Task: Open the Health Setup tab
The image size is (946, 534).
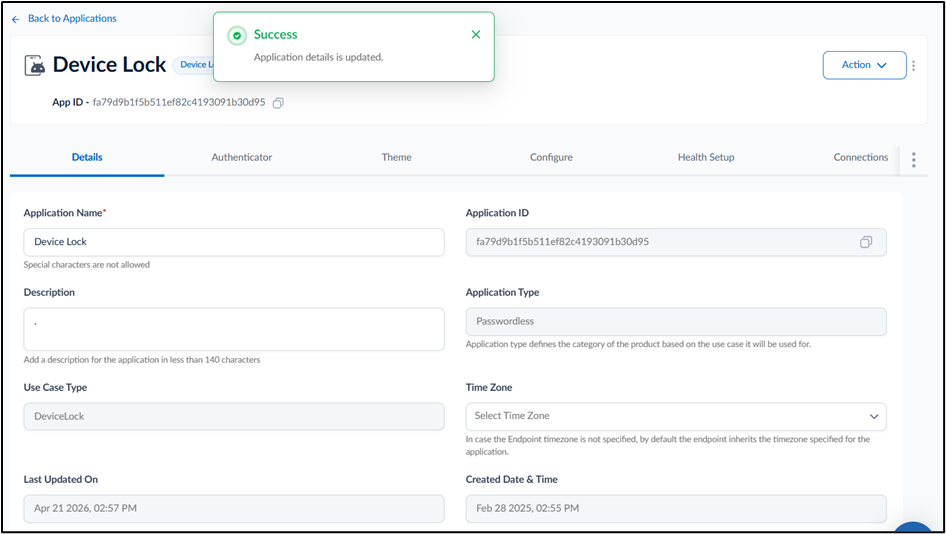Action: 706,157
